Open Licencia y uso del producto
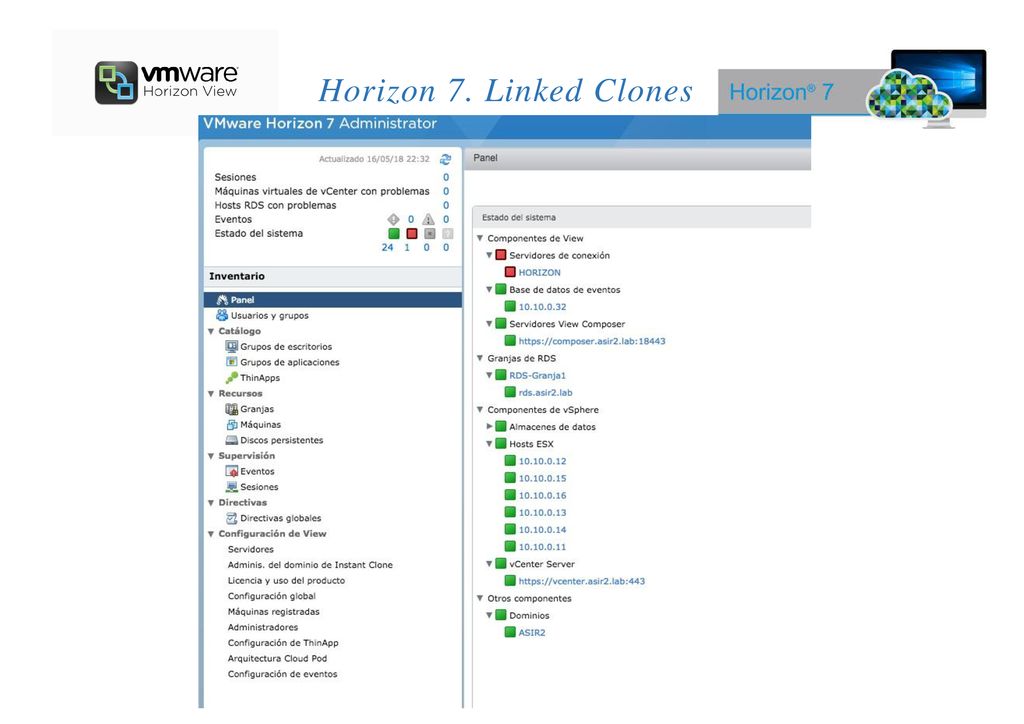This screenshot has height=724, width=1024. coord(286,580)
